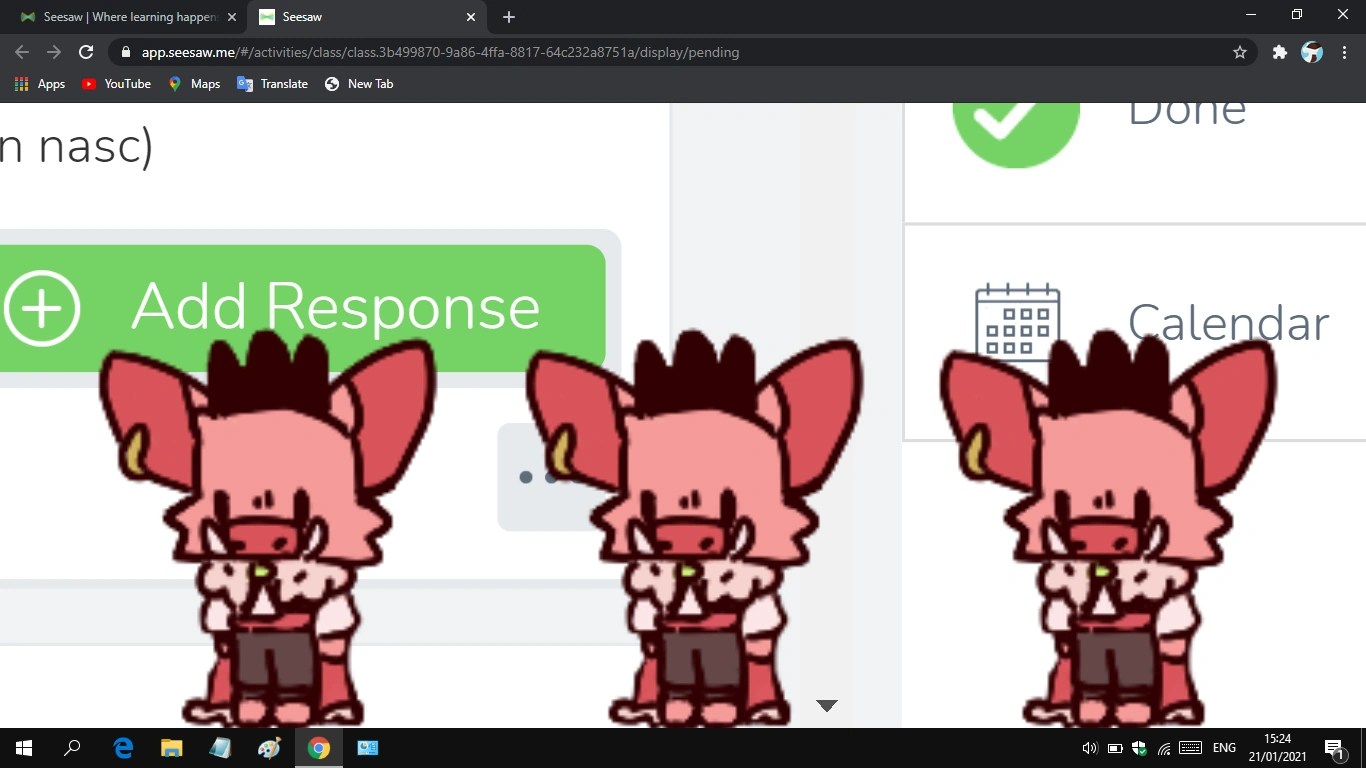Expand the small down arrow triangle
1366x768 pixels.
click(826, 705)
